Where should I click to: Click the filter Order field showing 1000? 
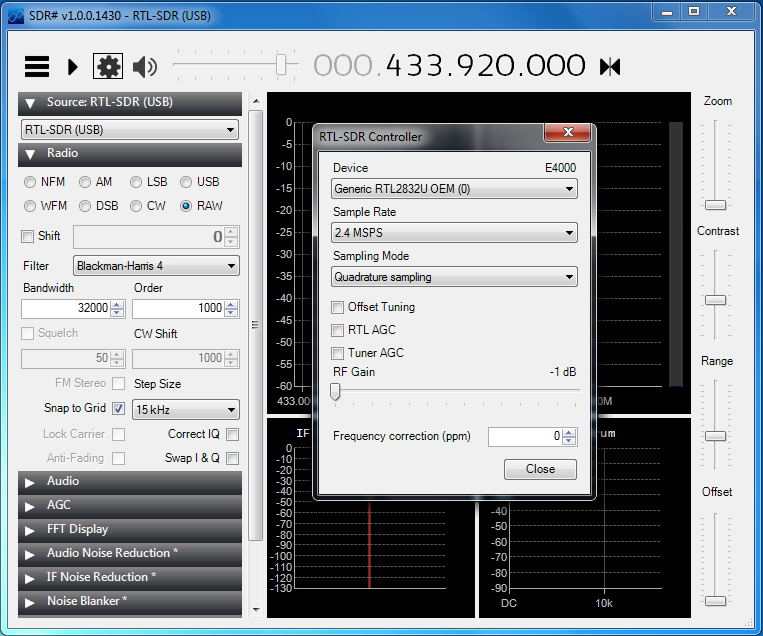tap(178, 309)
